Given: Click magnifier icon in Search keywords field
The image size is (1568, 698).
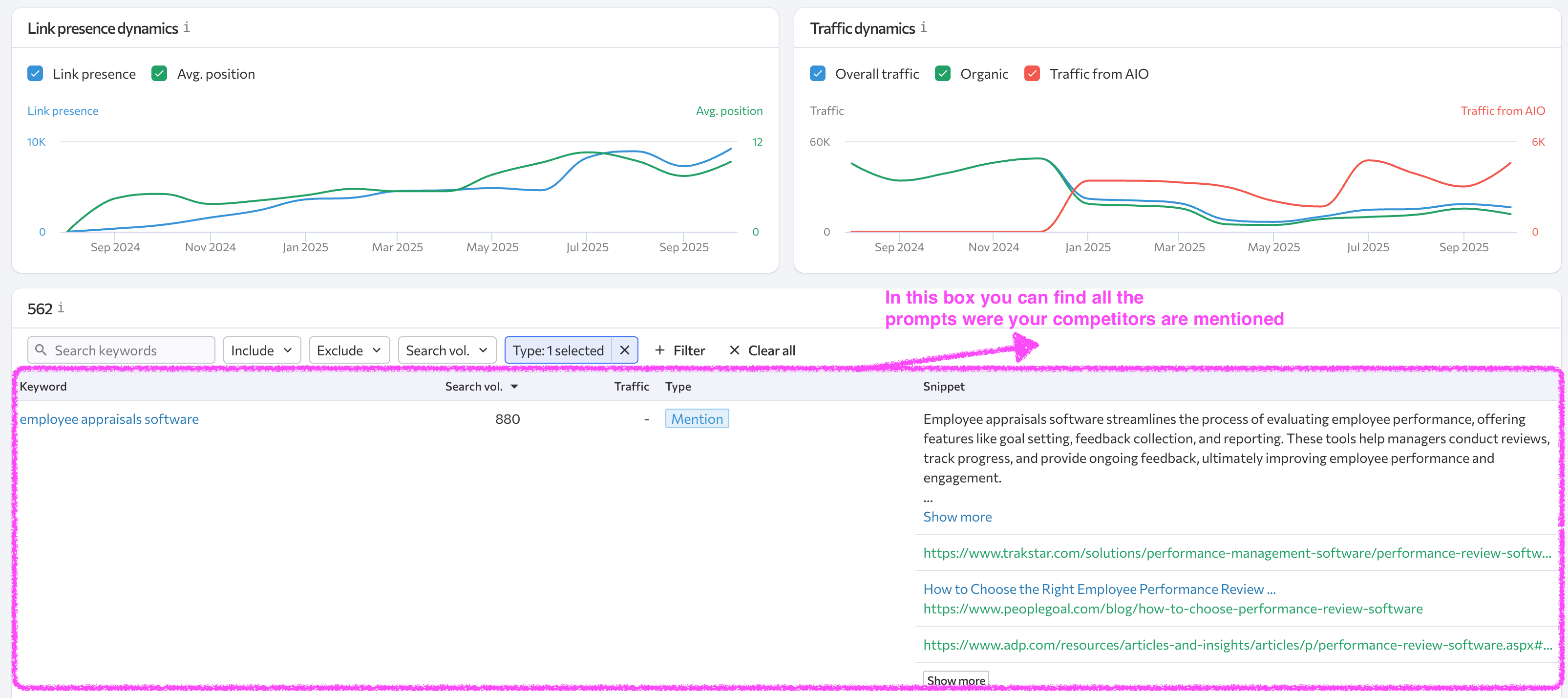Looking at the screenshot, I should [41, 349].
